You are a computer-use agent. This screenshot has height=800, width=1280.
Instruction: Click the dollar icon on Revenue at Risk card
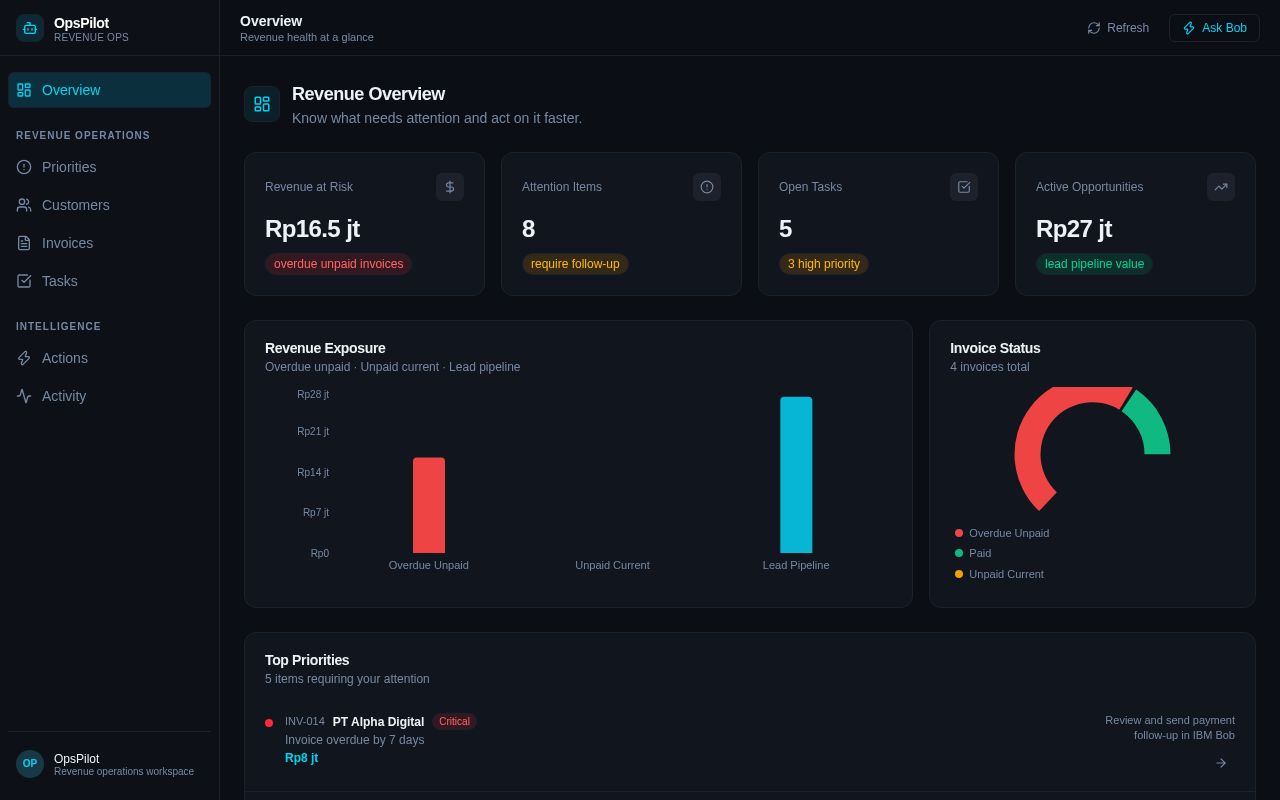tap(450, 187)
